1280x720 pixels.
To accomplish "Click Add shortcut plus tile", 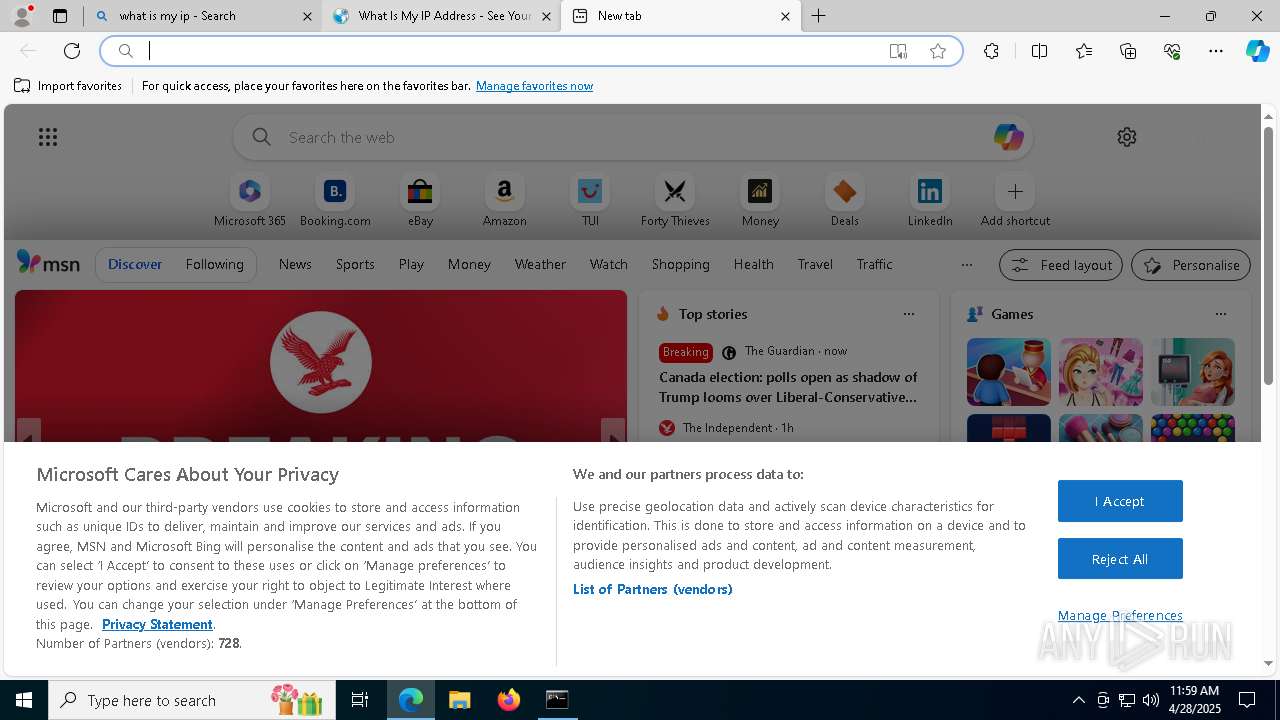I will point(1015,201).
